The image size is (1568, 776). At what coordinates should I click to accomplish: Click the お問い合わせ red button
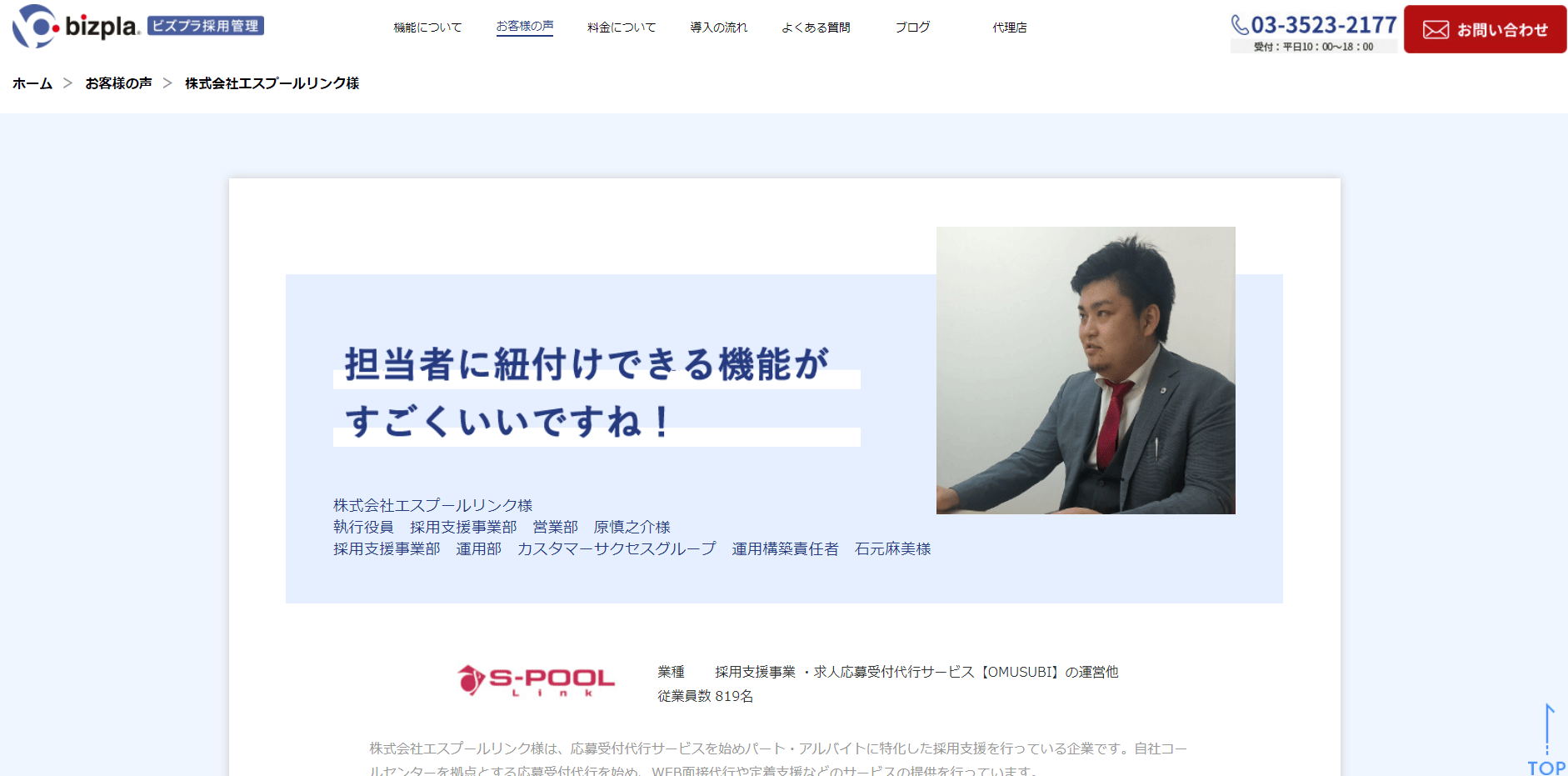1486,29
